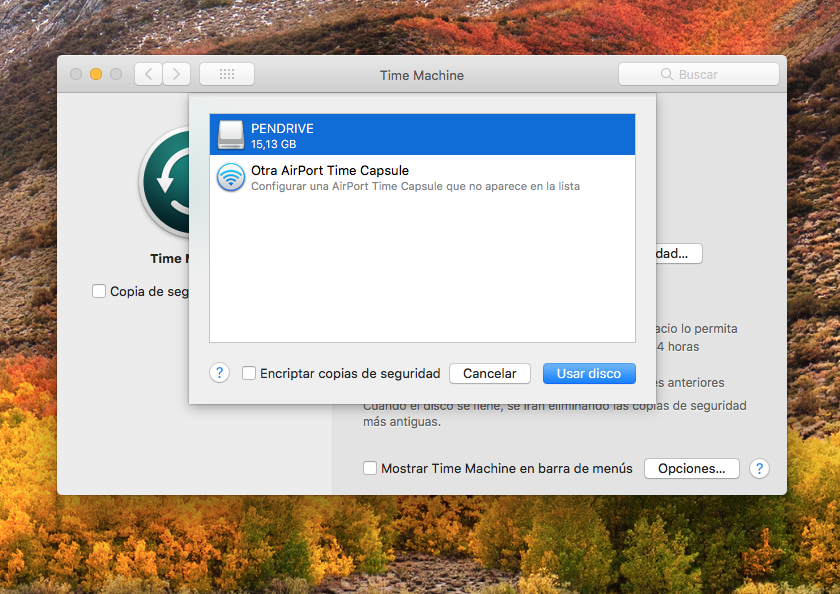Go forward with the right chevron button

coord(177,74)
